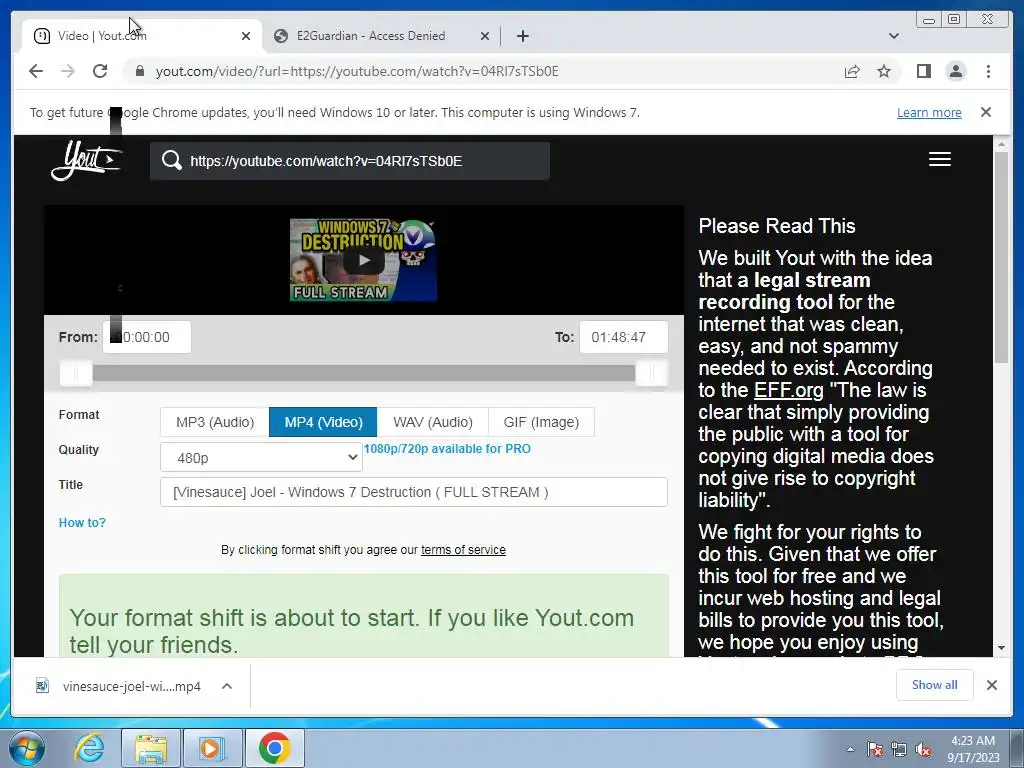Open Windows Media Player from taskbar
This screenshot has width=1024, height=768.
(x=211, y=748)
